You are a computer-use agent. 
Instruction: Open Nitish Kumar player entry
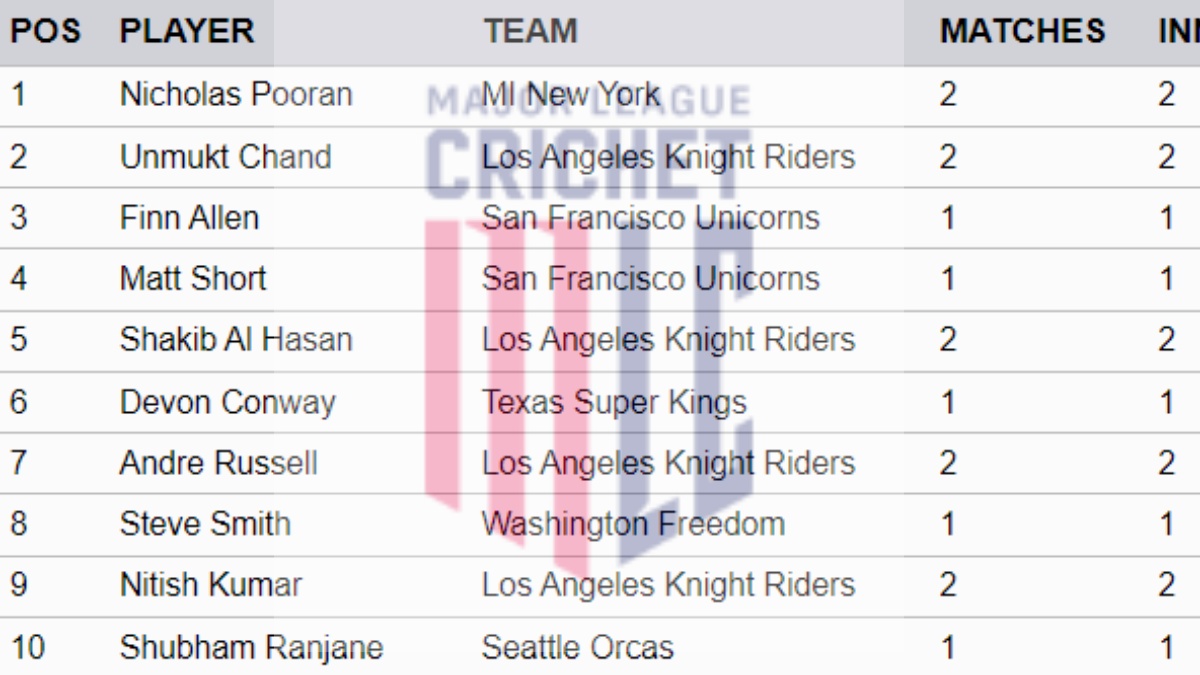pyautogui.click(x=210, y=585)
